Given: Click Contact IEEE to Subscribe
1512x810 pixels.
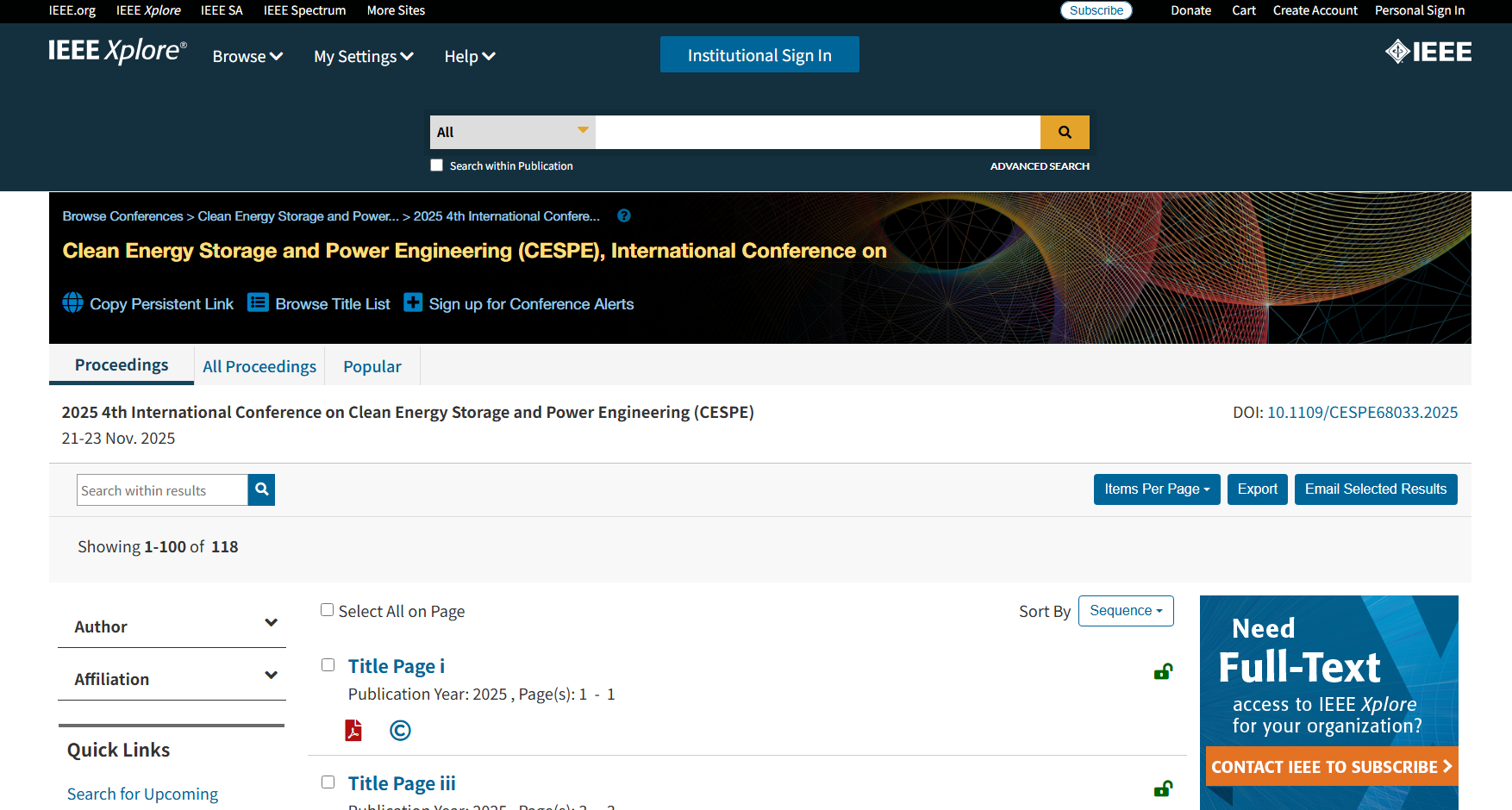Looking at the screenshot, I should pos(1332,766).
